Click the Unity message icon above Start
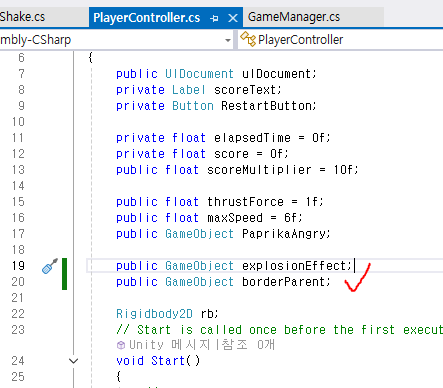This screenshot has height=388, width=443. coord(121,345)
